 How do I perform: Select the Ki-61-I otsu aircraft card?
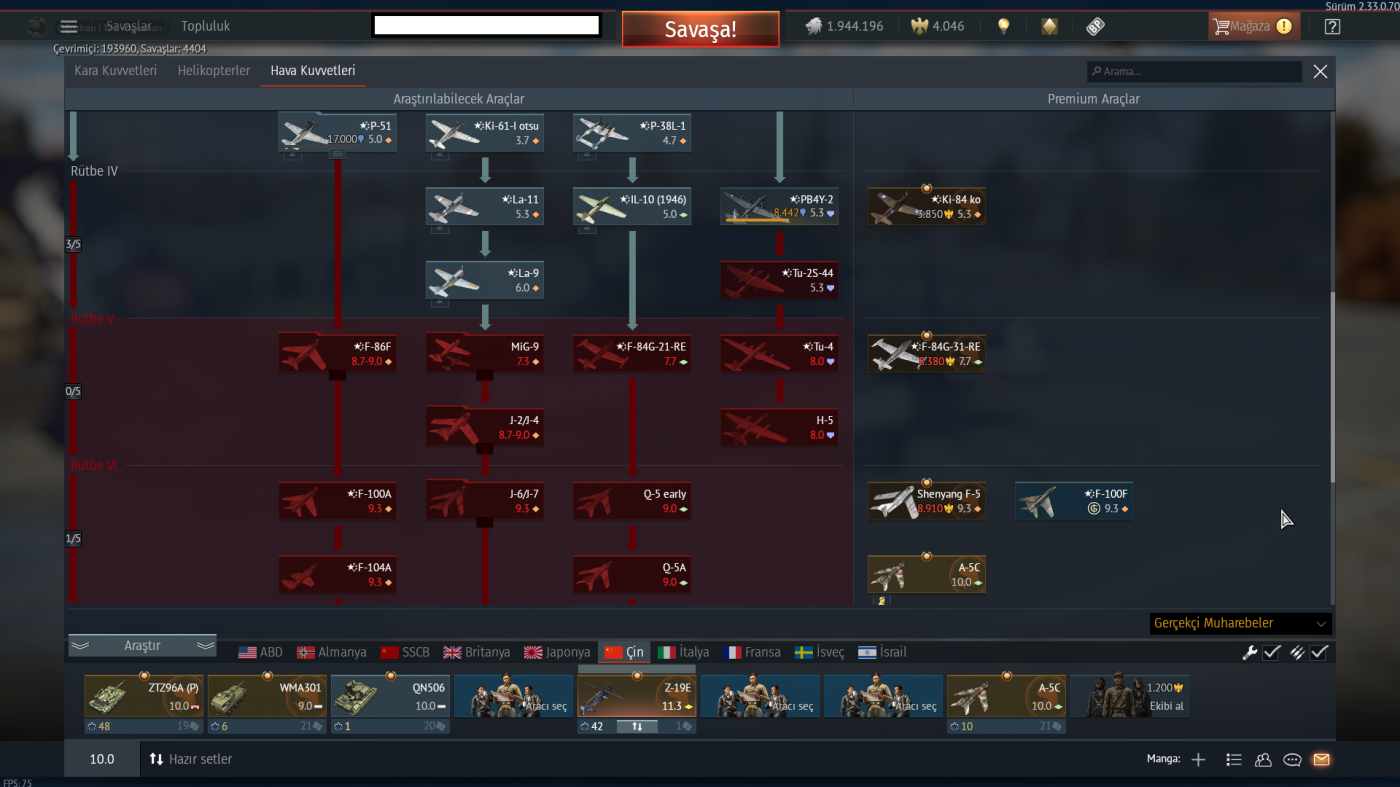485,133
